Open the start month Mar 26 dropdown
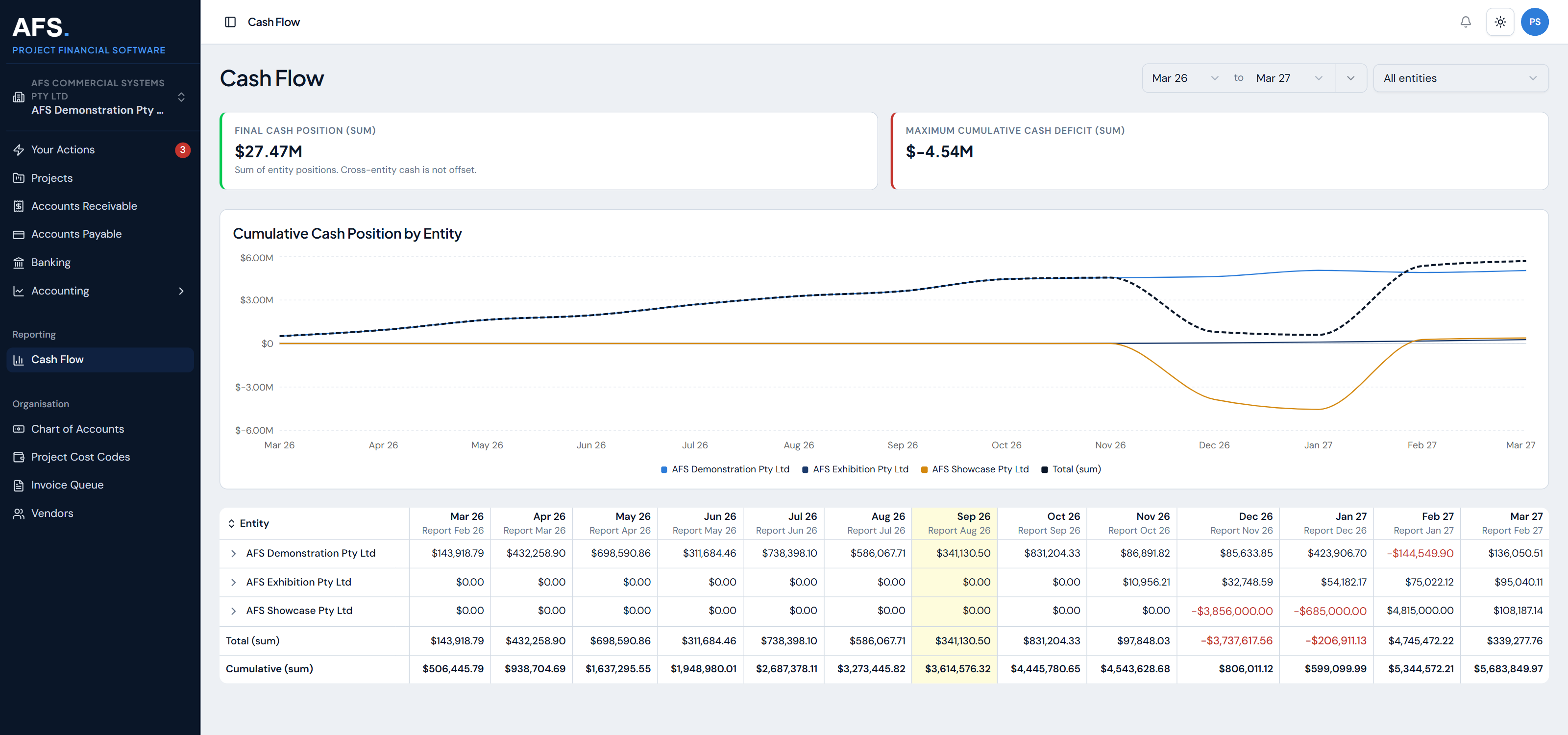This screenshot has width=1568, height=735. (x=1184, y=78)
